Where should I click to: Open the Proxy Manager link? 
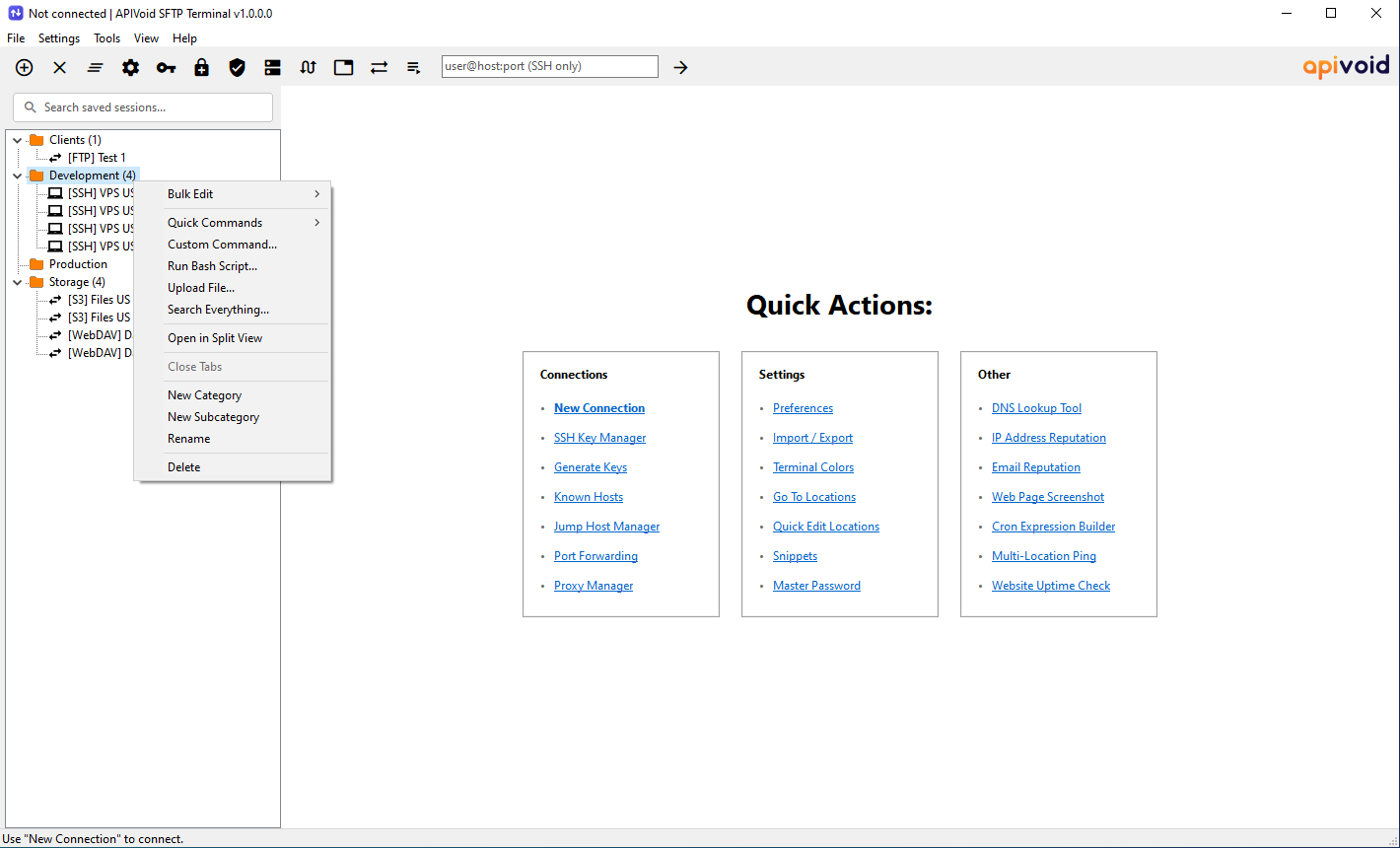(594, 586)
